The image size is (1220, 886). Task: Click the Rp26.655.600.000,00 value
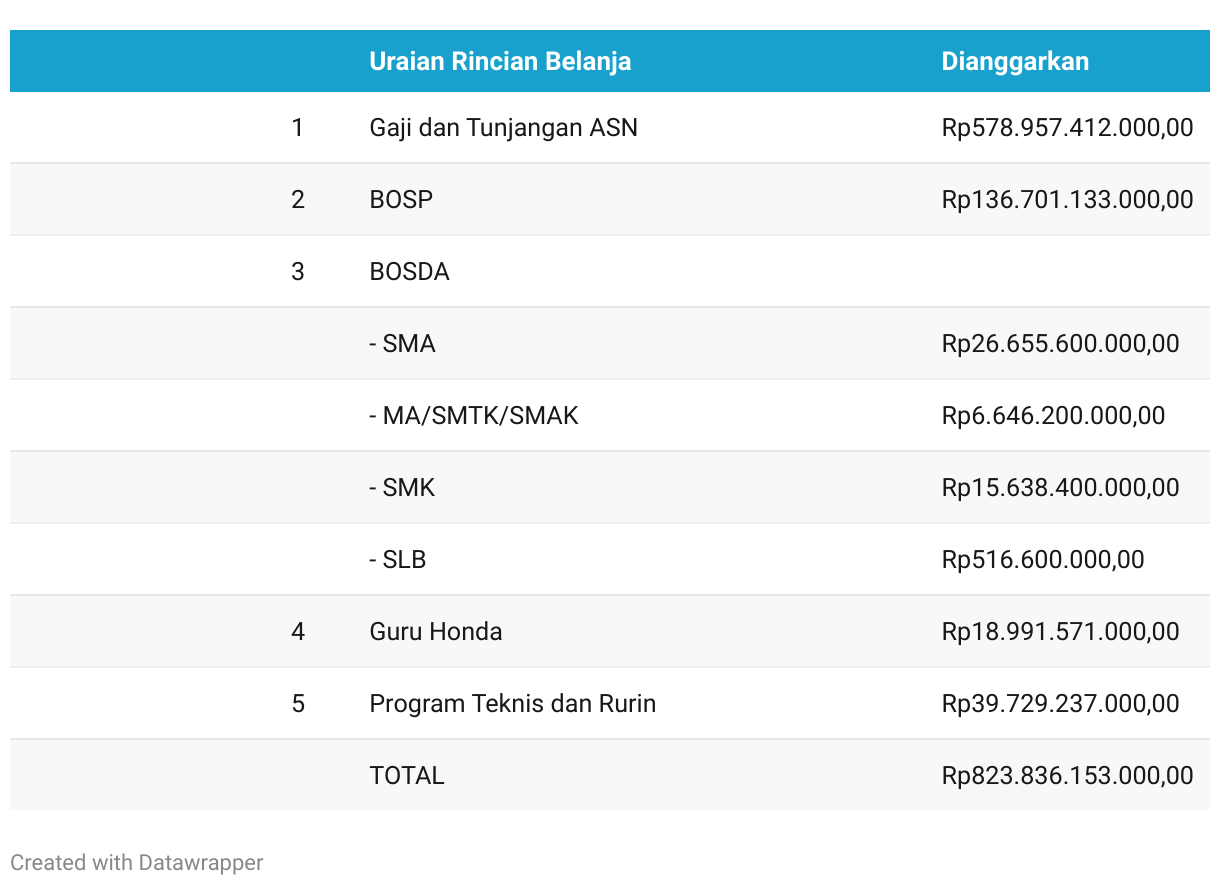coord(1060,344)
